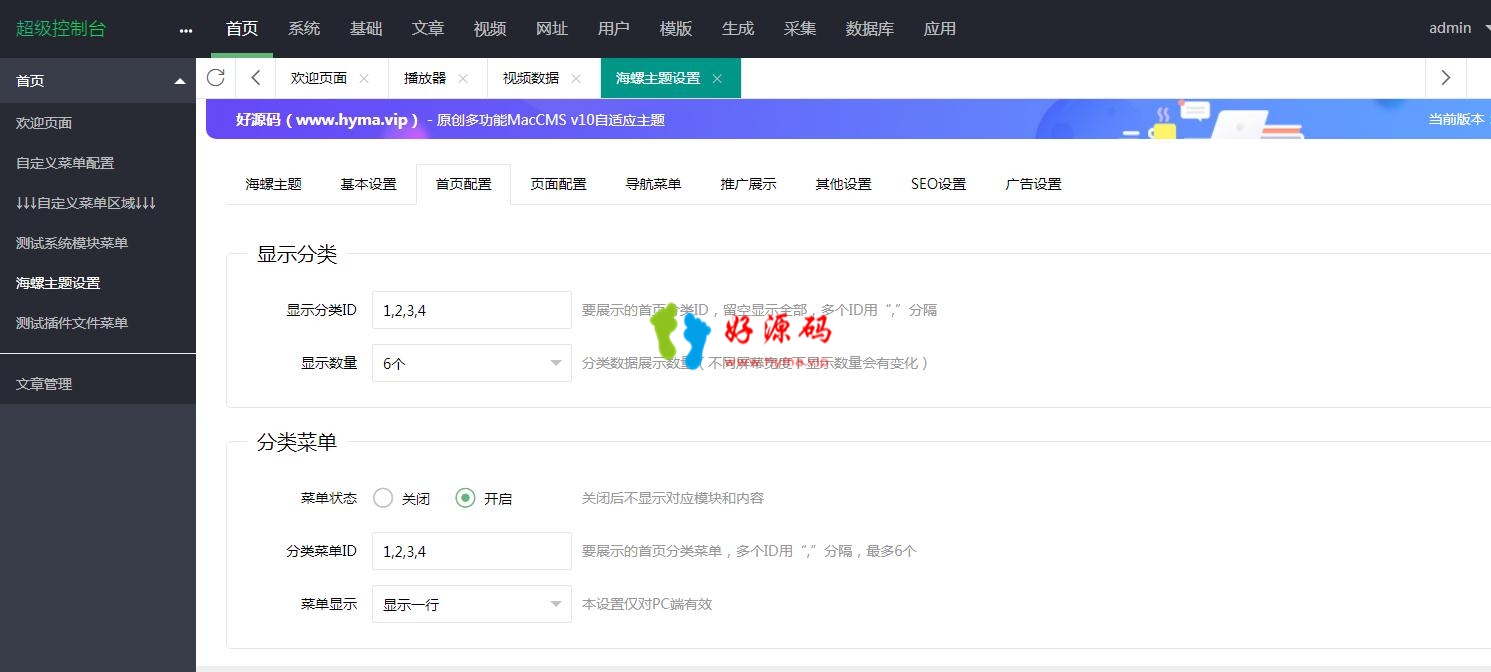The height and width of the screenshot is (672, 1491).
Task: Click the 本设置仅对PC端有效 hint text
Action: click(x=647, y=604)
